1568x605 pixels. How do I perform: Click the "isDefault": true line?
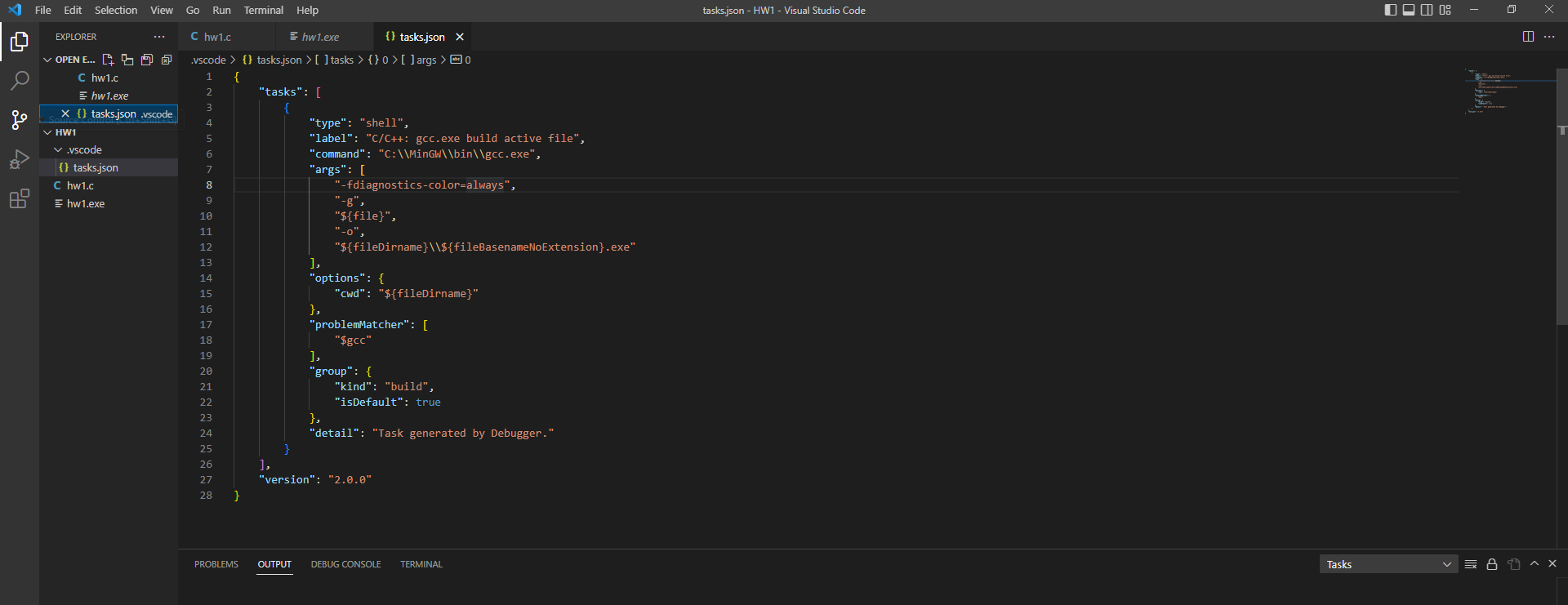387,403
